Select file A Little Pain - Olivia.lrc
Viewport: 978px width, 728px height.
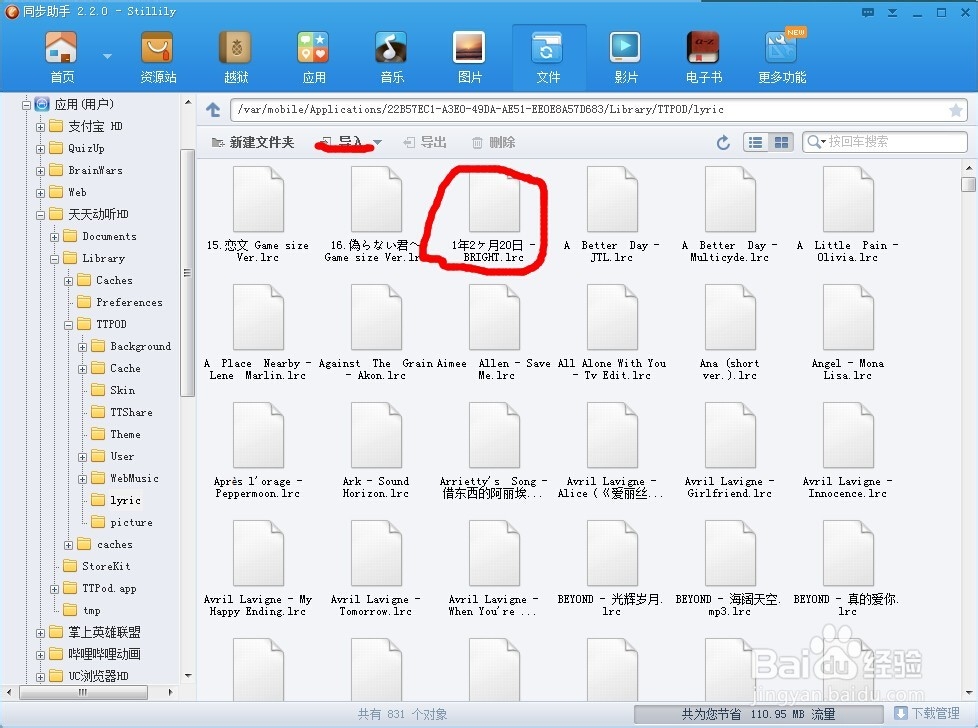[848, 214]
